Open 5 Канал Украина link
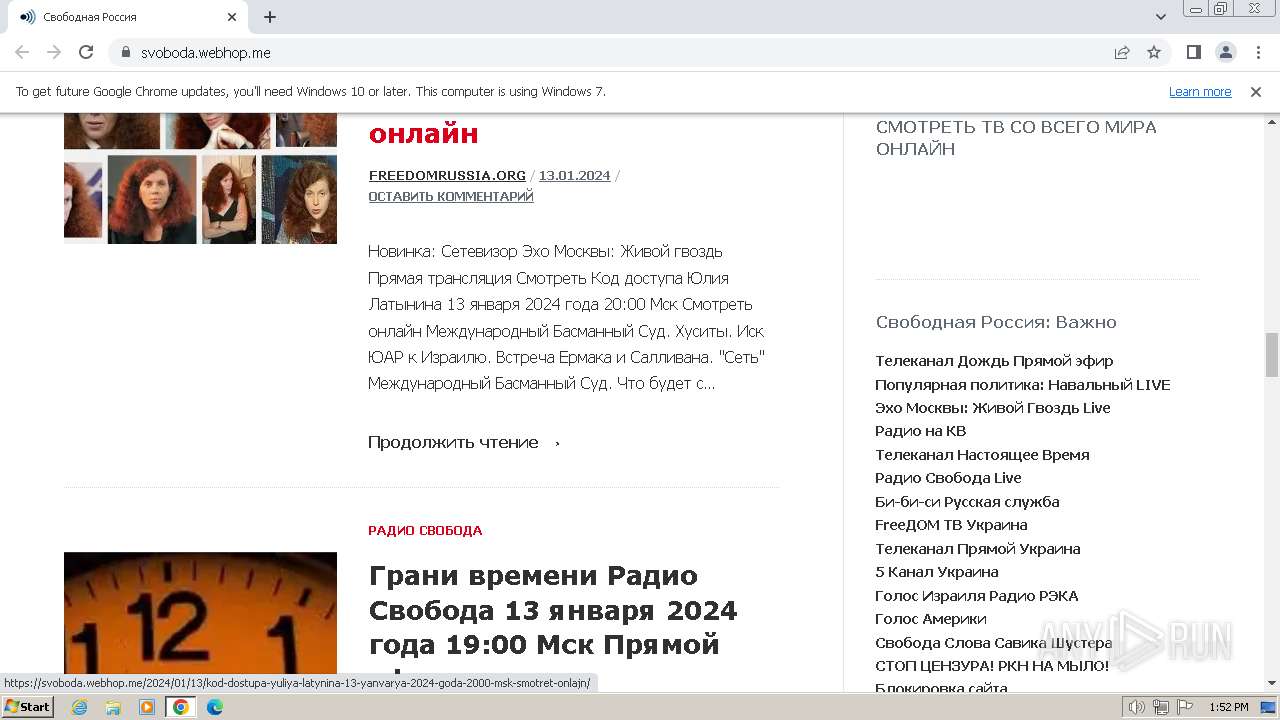The height and width of the screenshot is (720, 1280). click(x=936, y=572)
